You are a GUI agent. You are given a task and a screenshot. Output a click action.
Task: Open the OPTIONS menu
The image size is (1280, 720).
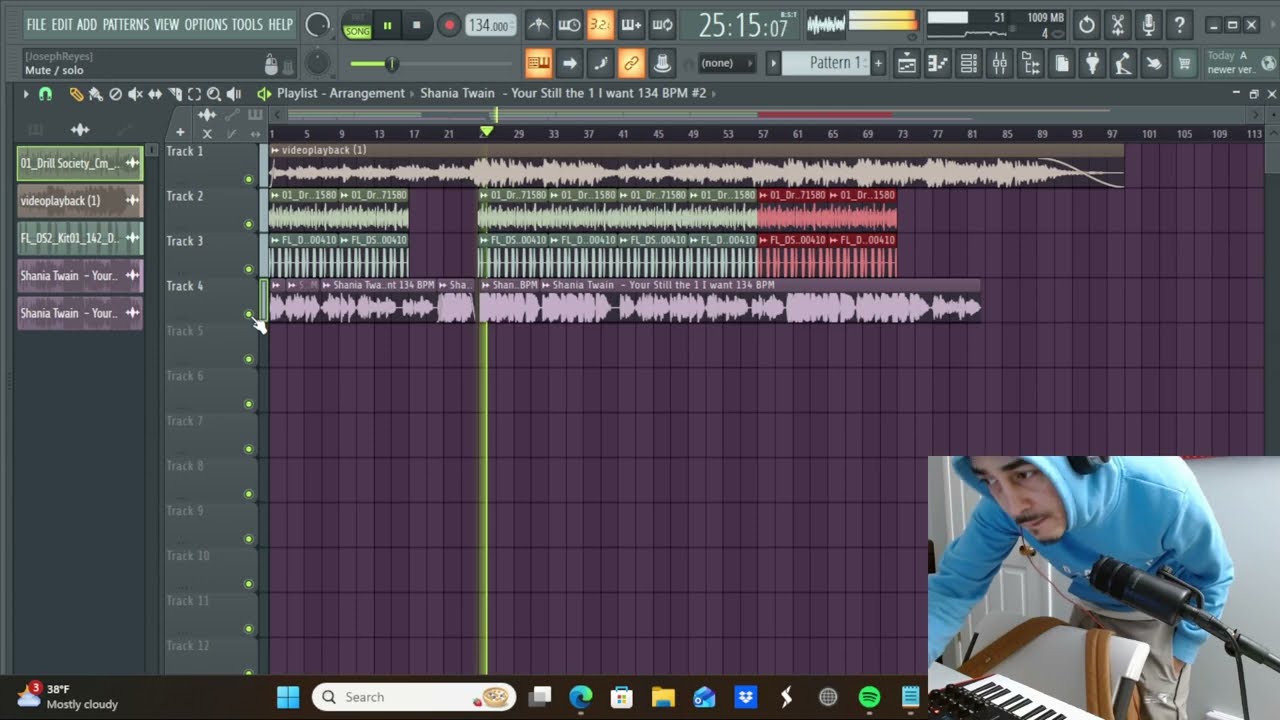pyautogui.click(x=206, y=24)
